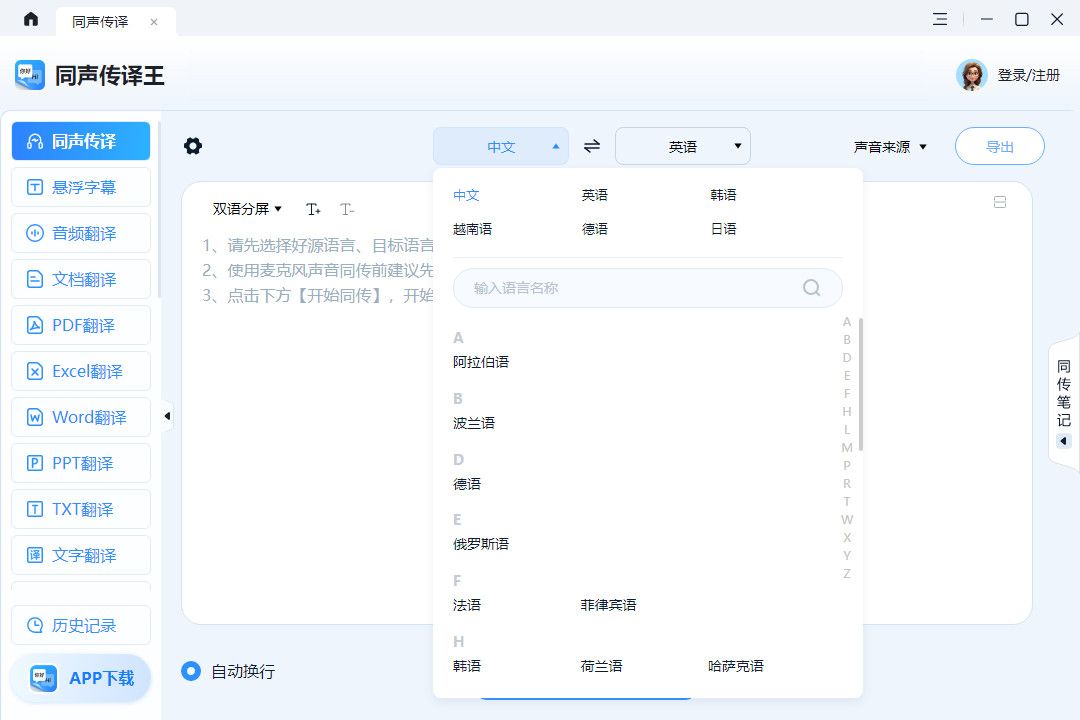Image resolution: width=1080 pixels, height=720 pixels.
Task: Click the sidebar scrollbar
Action: 159,210
